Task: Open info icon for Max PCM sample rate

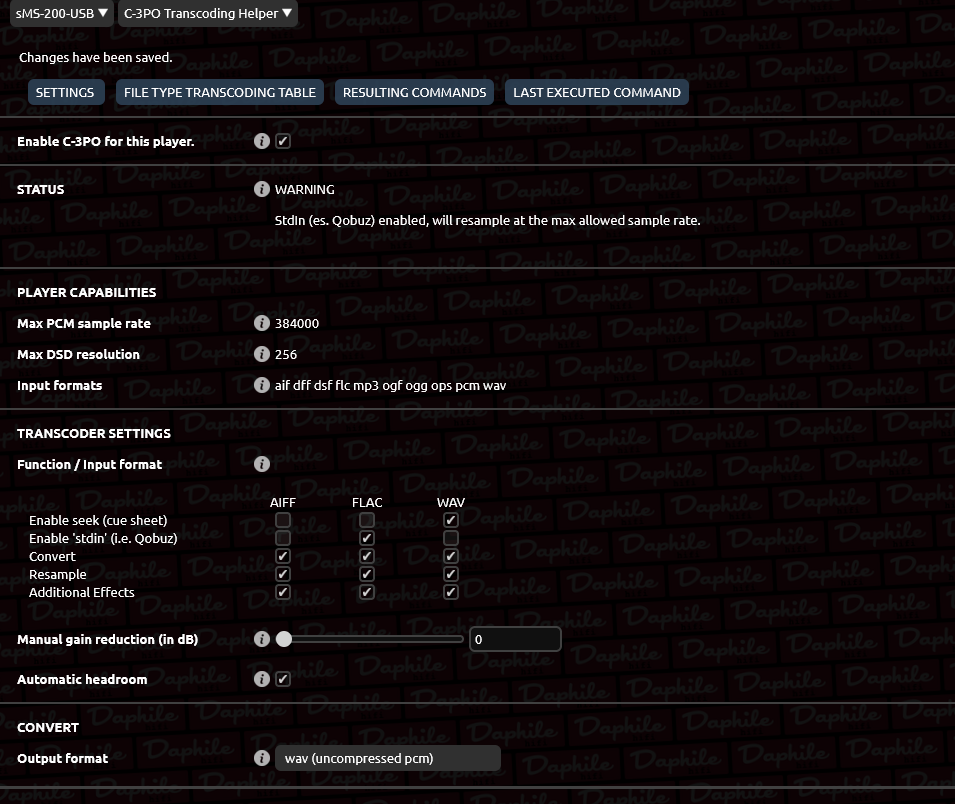Action: coord(262,323)
